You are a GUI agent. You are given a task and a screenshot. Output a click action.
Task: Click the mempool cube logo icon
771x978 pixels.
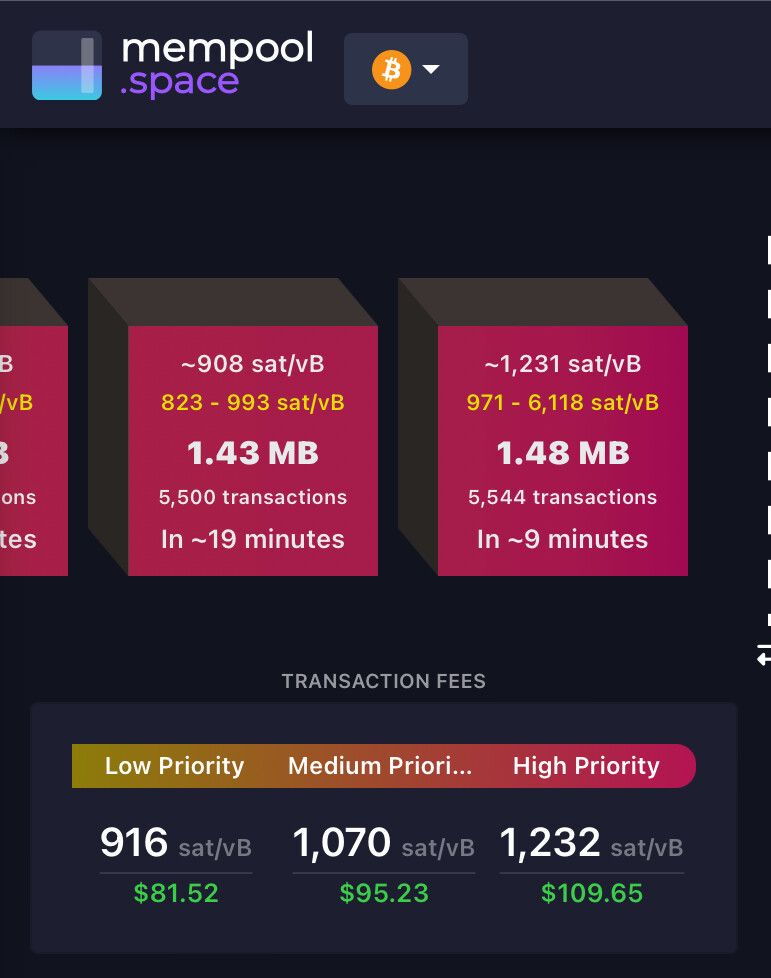[x=66, y=66]
